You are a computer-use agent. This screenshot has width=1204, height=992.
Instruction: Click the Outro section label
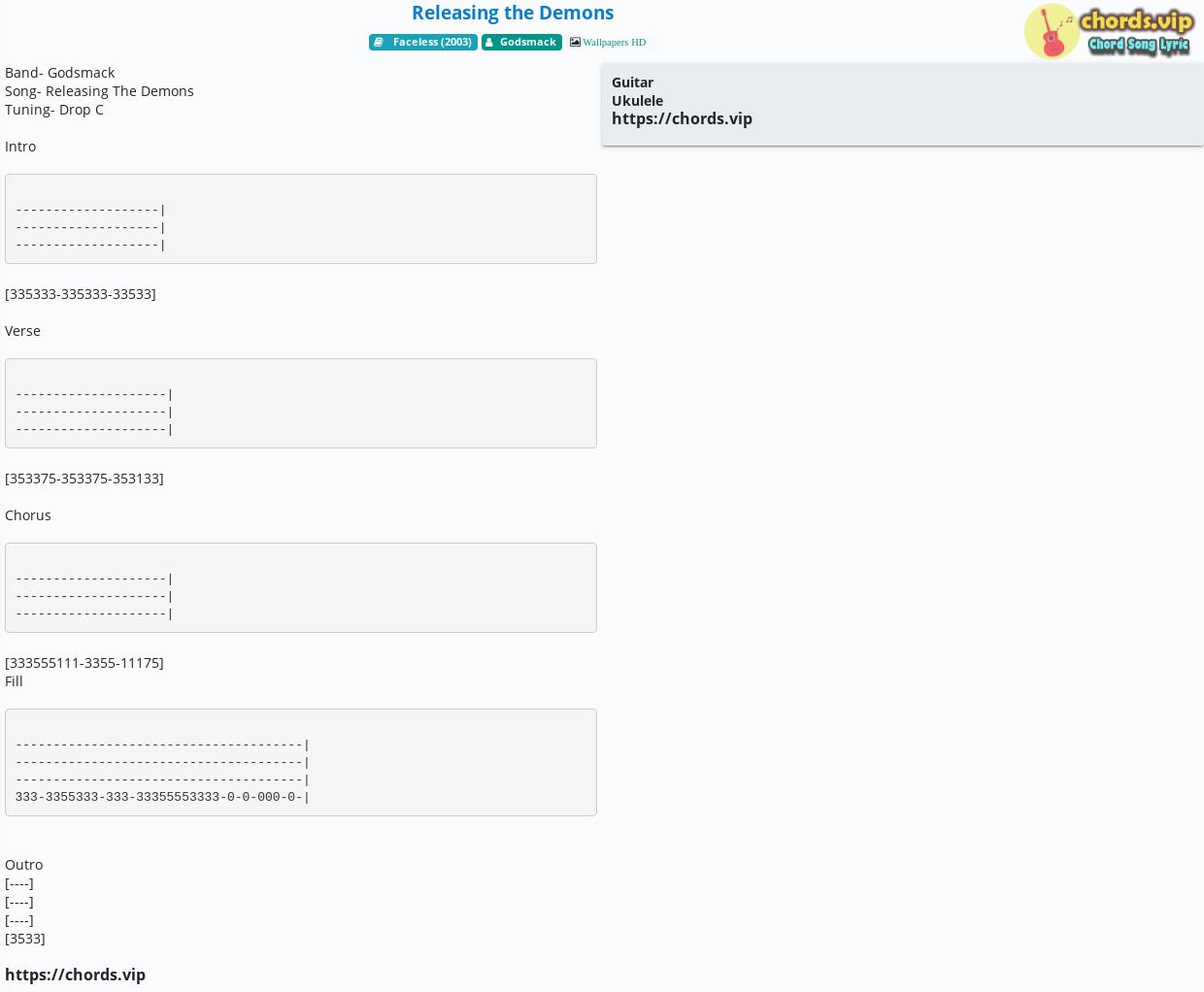[x=23, y=865]
